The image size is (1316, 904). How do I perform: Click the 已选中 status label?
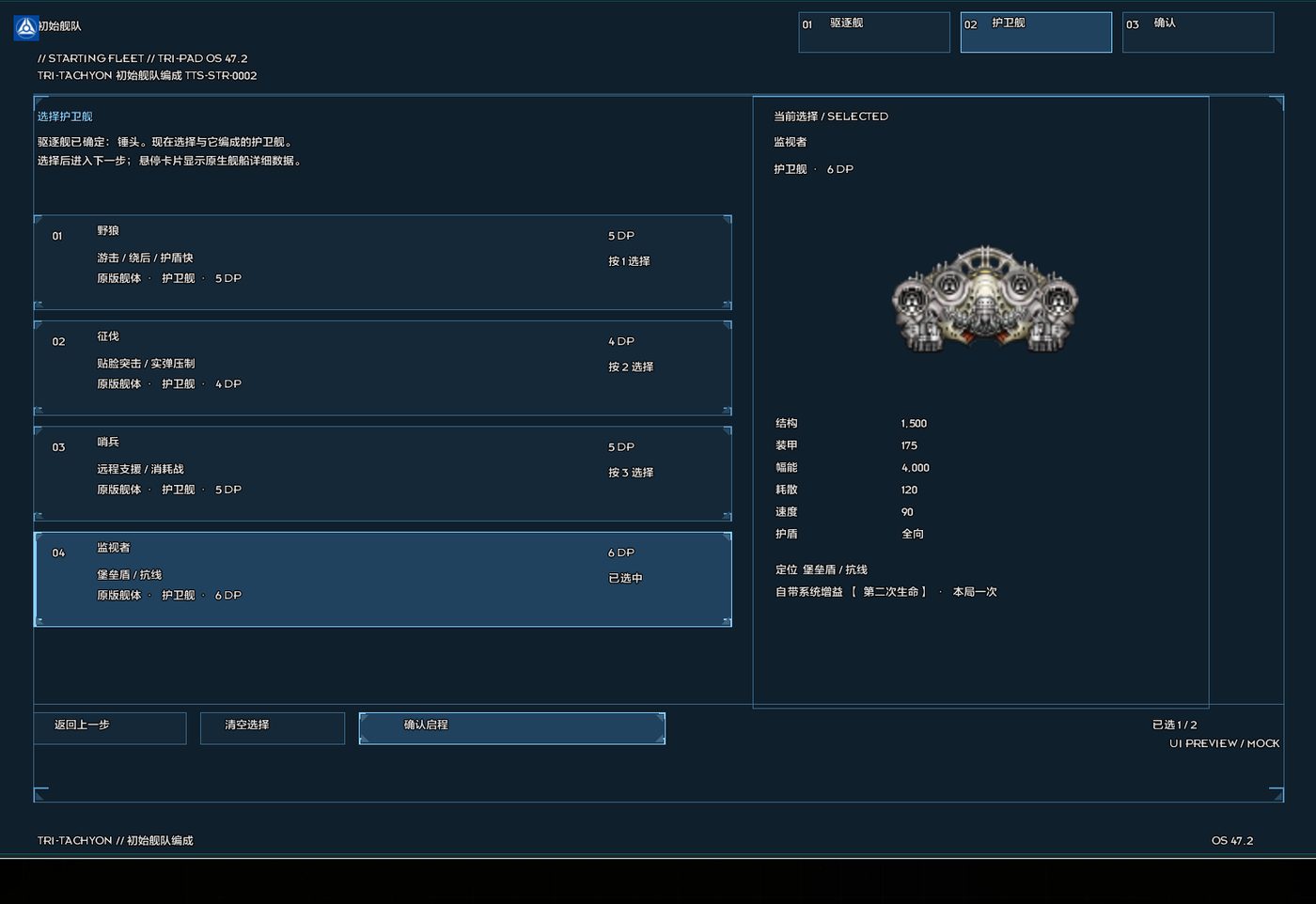pyautogui.click(x=625, y=579)
